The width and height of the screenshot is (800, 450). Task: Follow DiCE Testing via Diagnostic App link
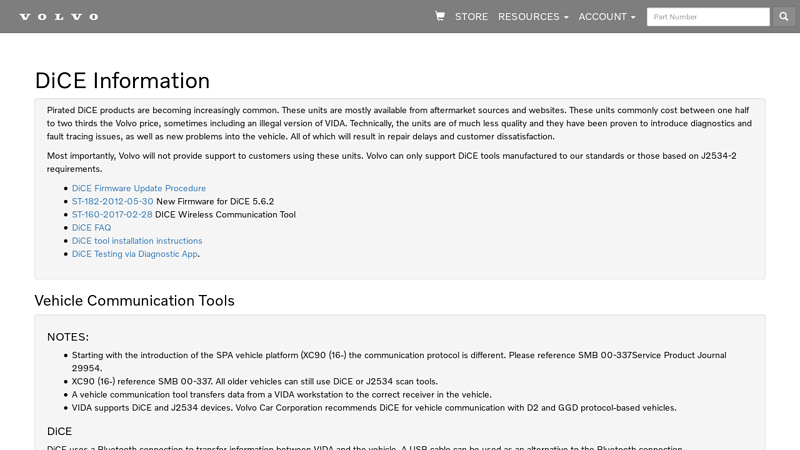click(135, 254)
